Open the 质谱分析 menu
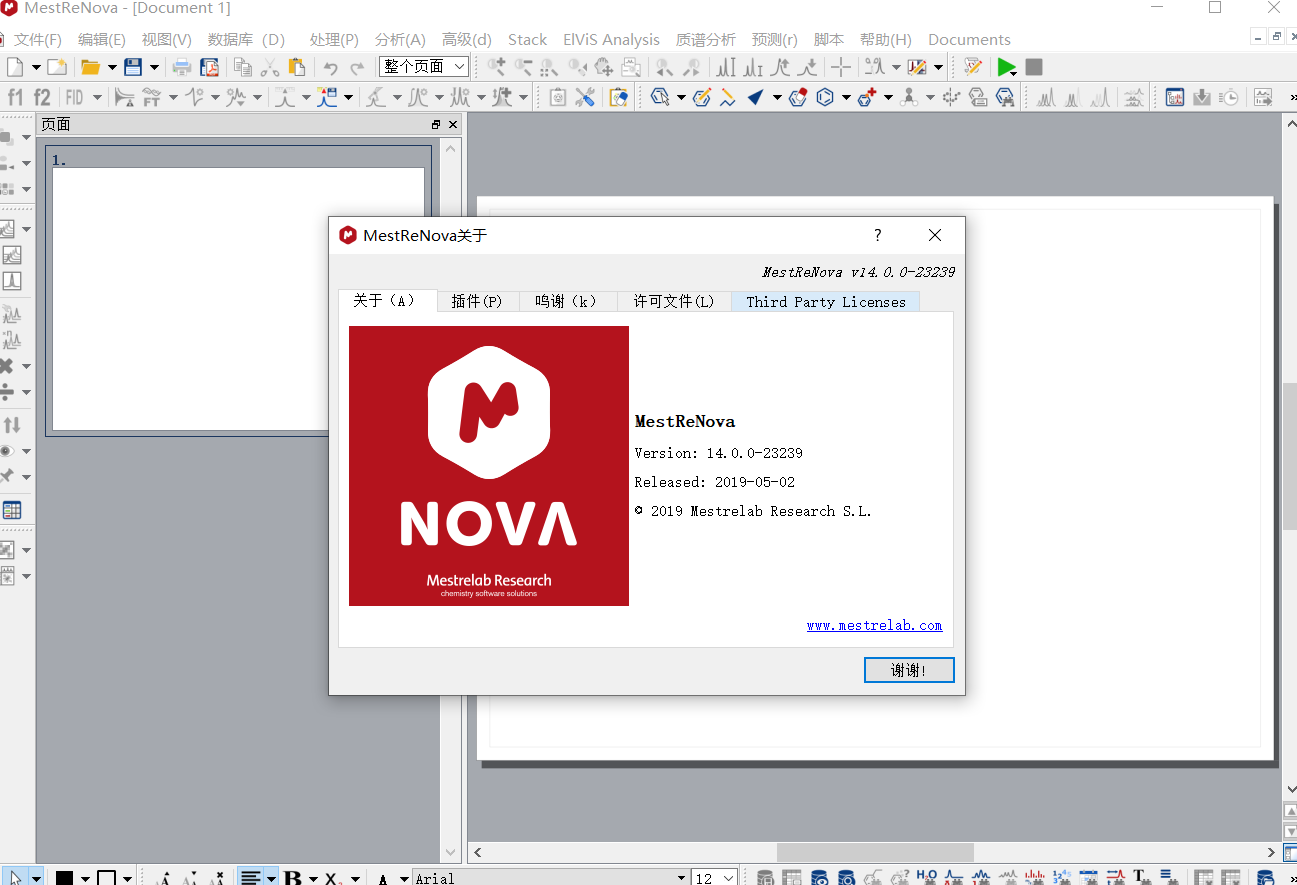The width and height of the screenshot is (1297, 885). tap(705, 39)
